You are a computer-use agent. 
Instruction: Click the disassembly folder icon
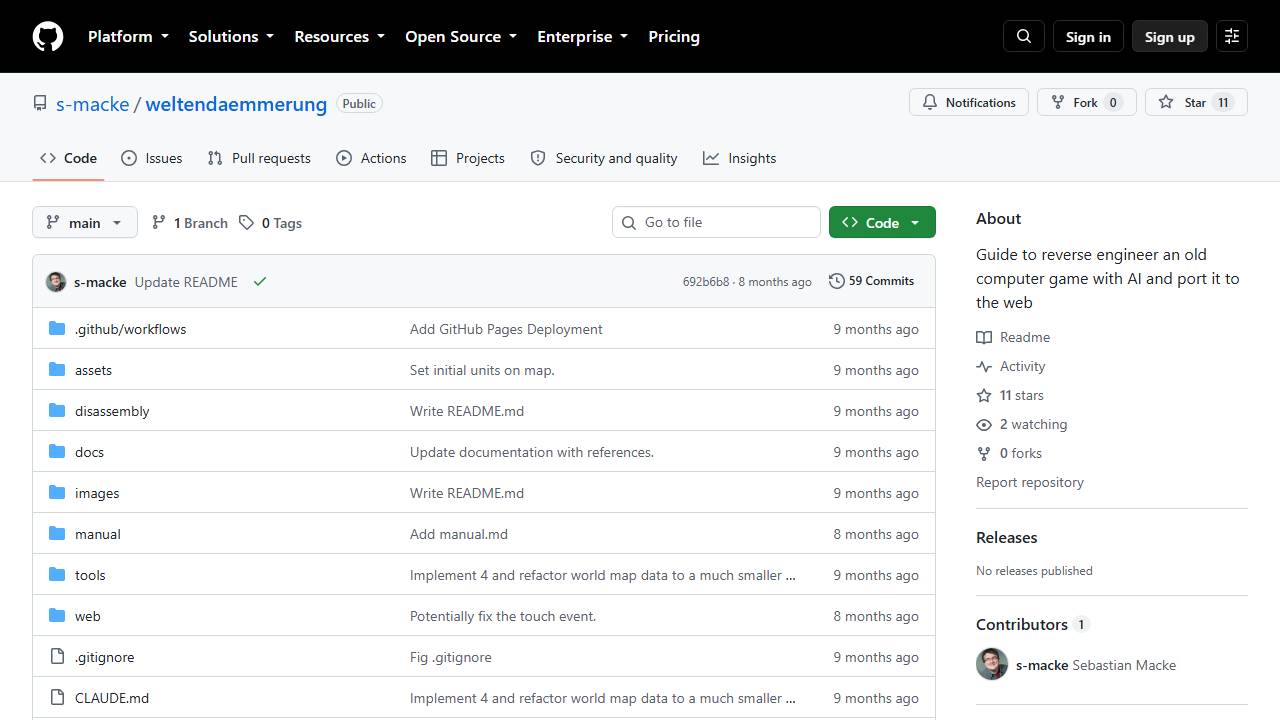pyautogui.click(x=57, y=411)
